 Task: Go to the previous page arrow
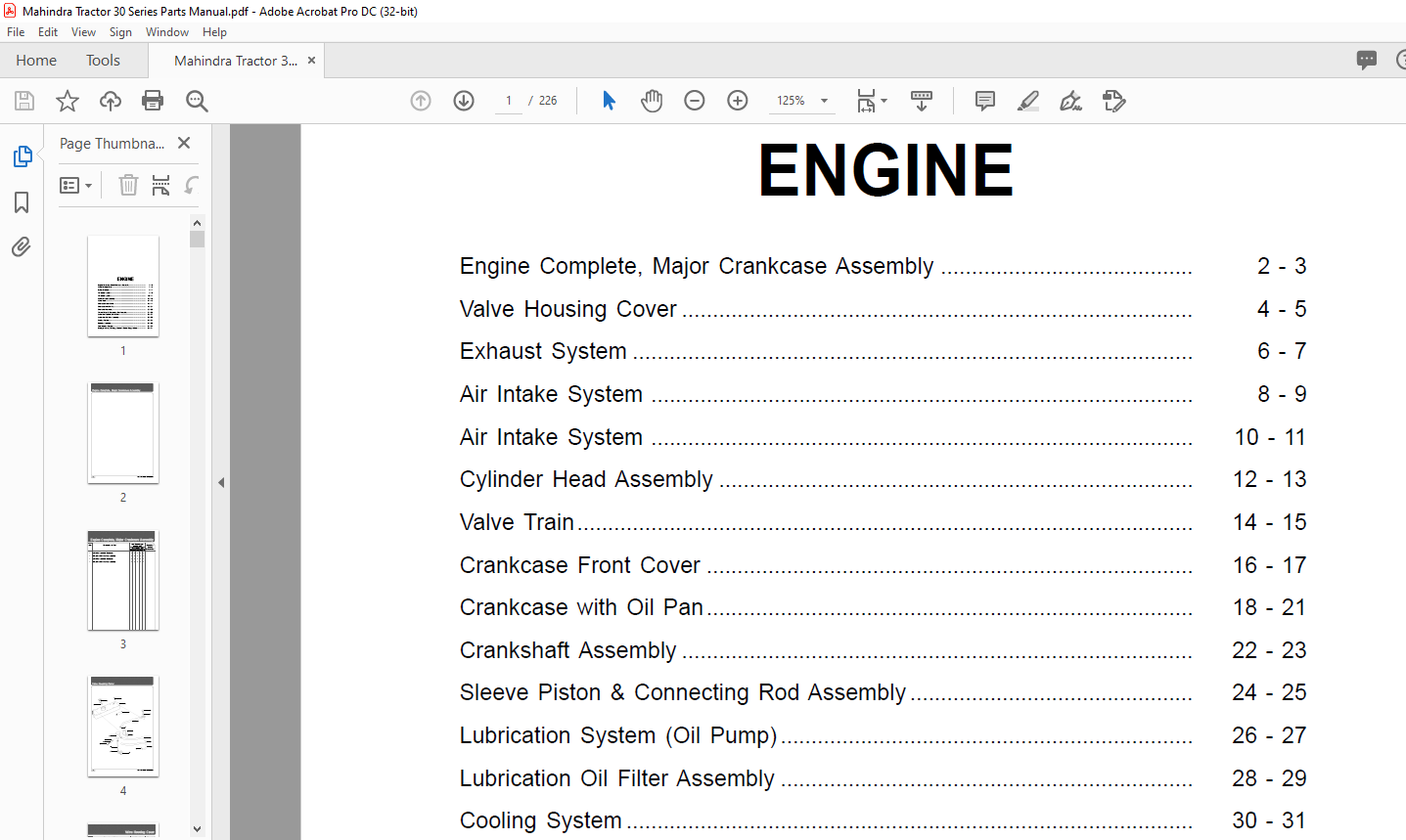[x=421, y=101]
